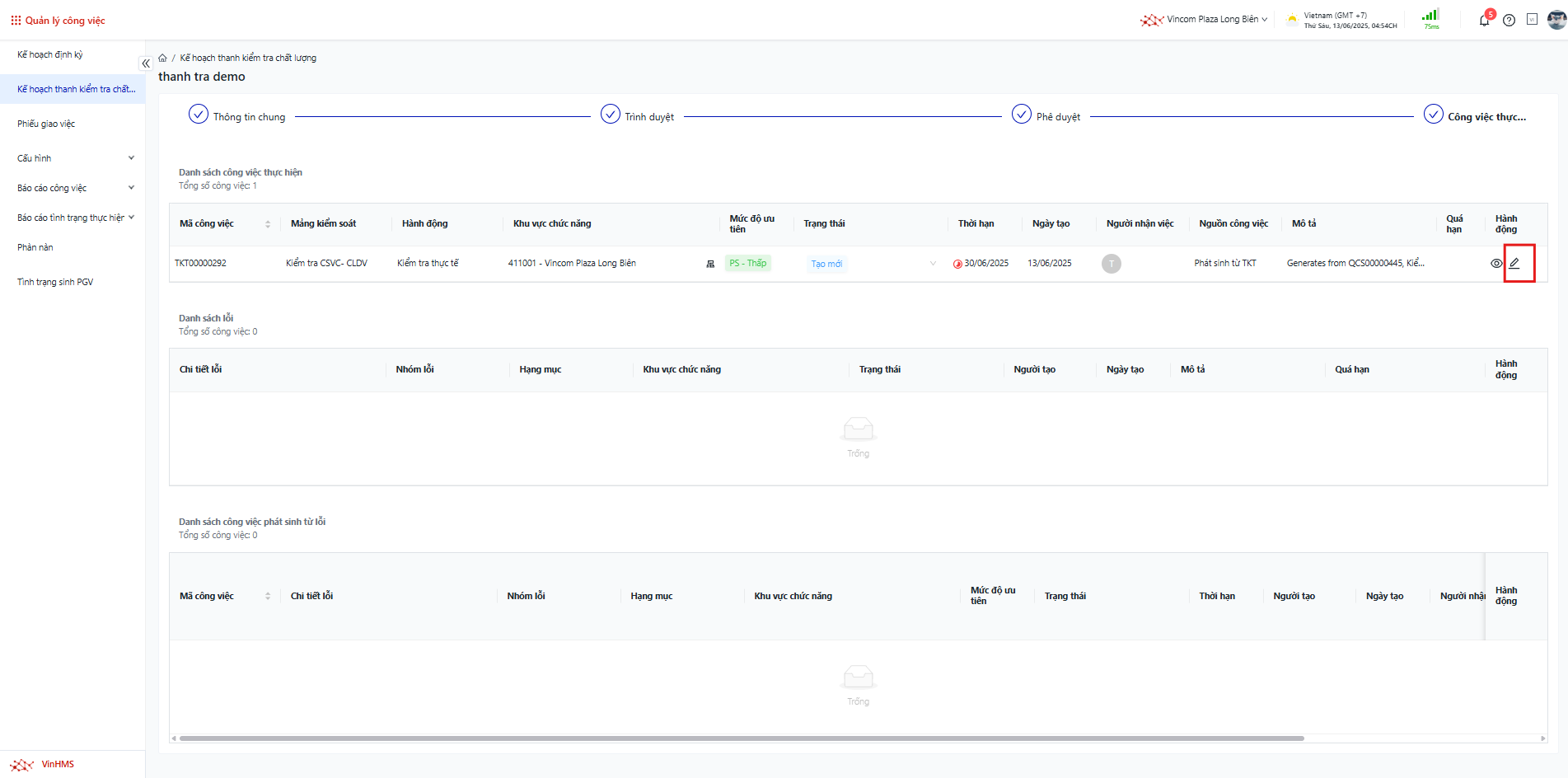Click the horizontal scrollbar at page bottom
Screen dimensions: 1568x778
coord(742,738)
